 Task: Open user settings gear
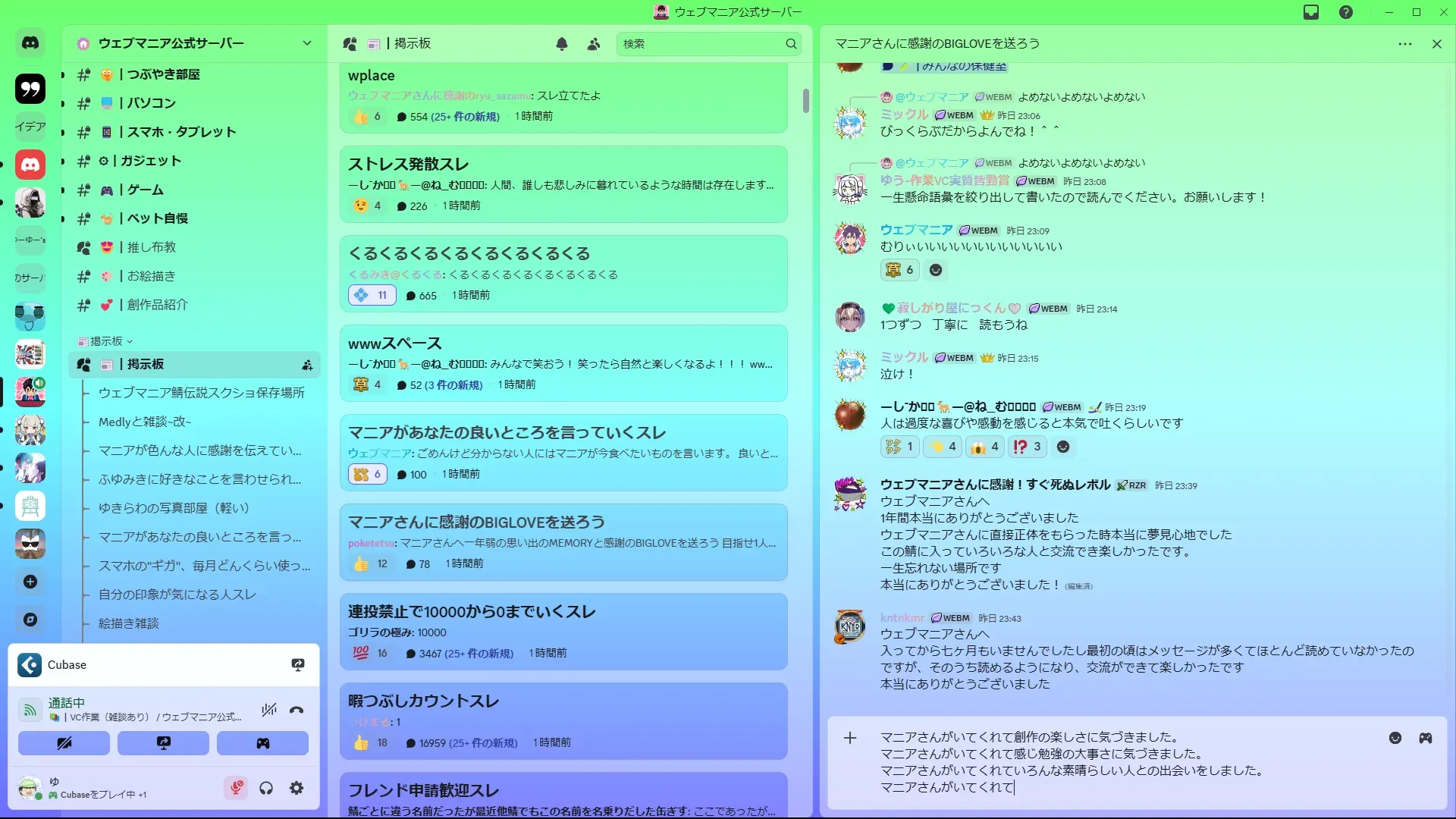(297, 788)
